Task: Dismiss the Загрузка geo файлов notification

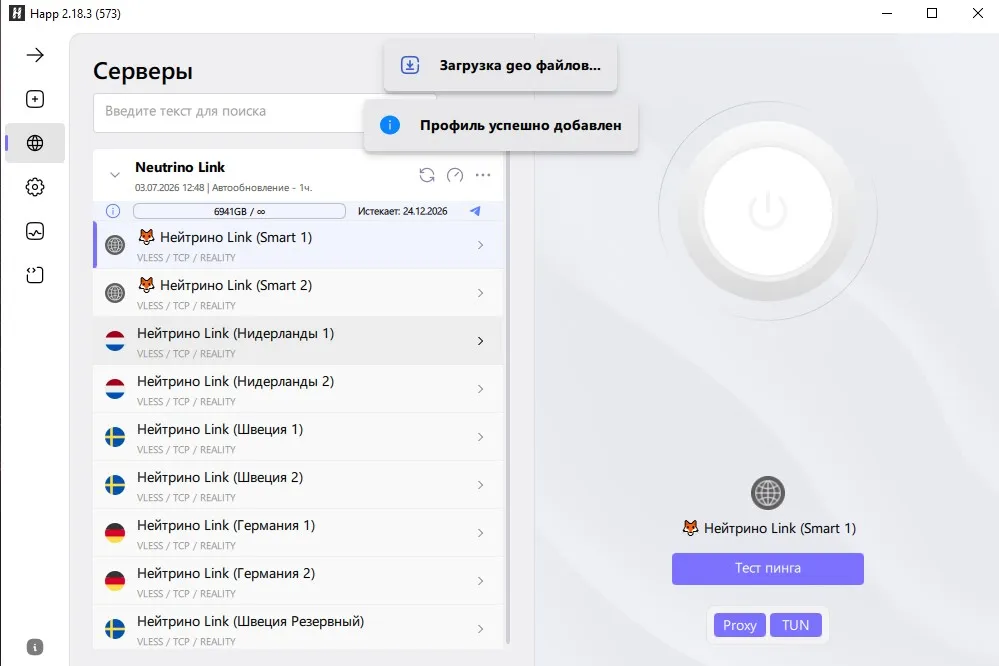Action: point(500,65)
